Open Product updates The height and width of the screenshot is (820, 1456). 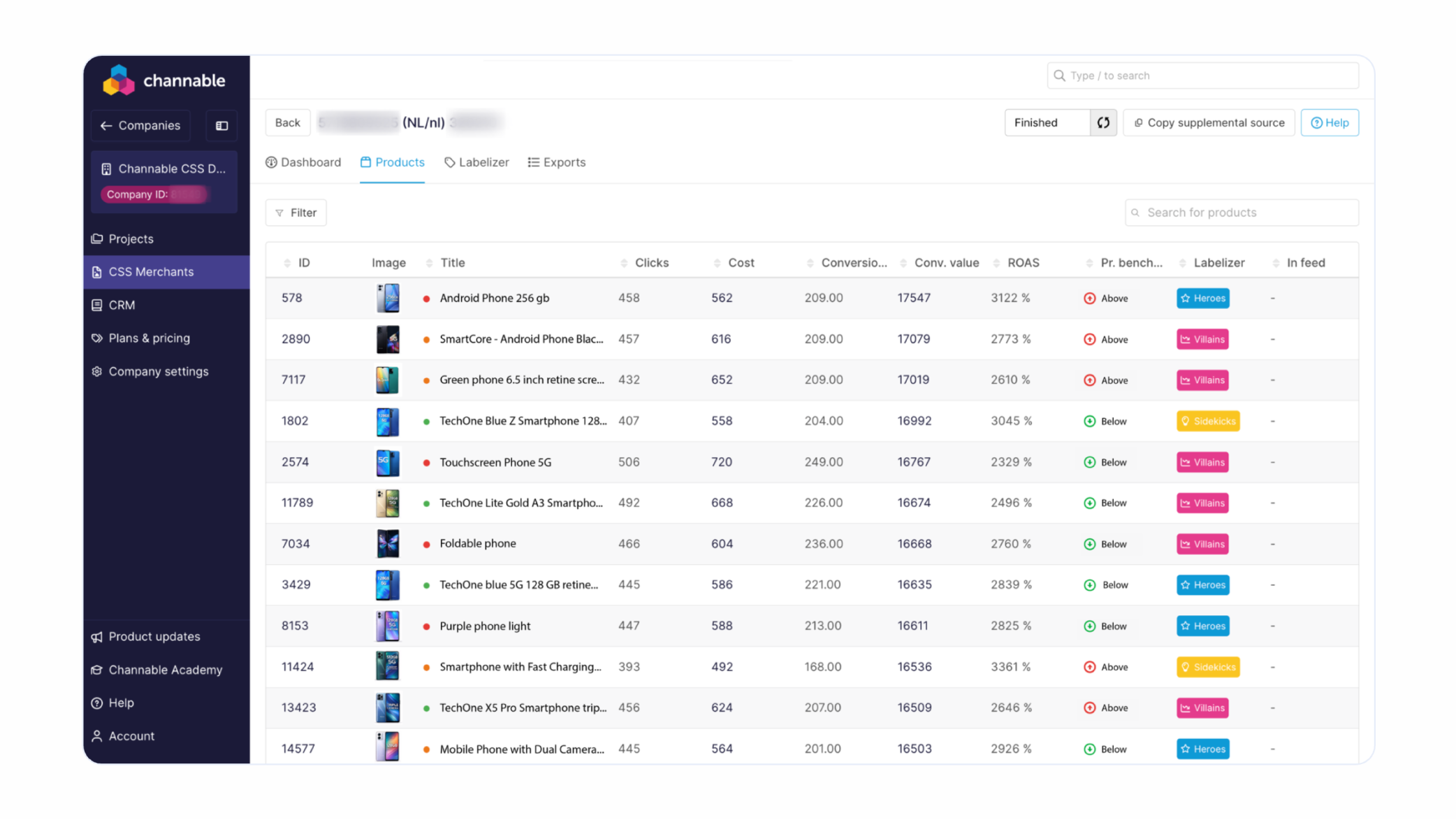coord(166,637)
